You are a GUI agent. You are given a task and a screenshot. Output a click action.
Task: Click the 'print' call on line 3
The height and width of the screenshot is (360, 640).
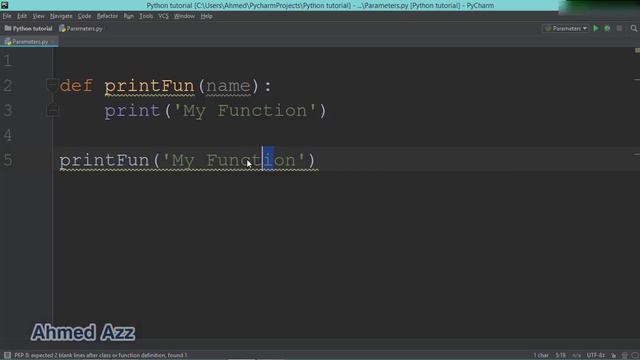pyautogui.click(x=132, y=111)
